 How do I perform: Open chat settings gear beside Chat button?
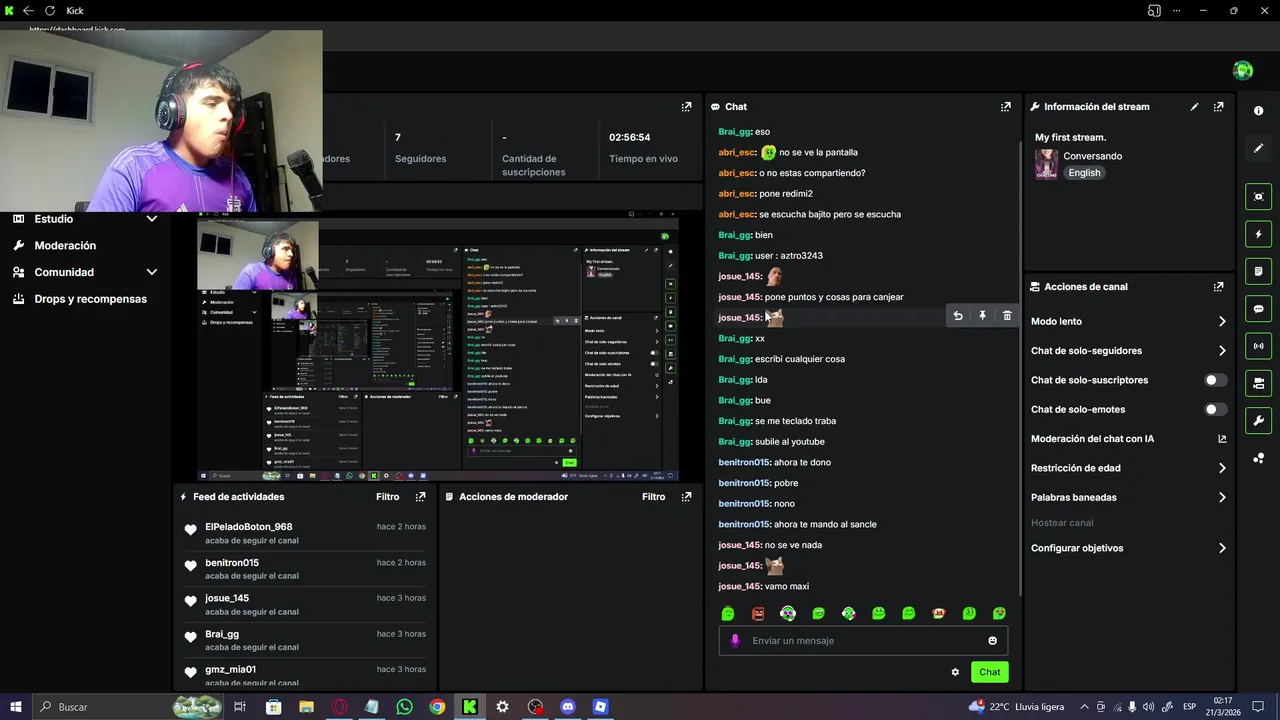click(955, 672)
